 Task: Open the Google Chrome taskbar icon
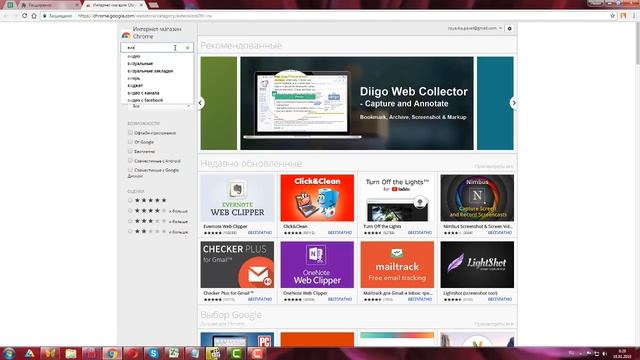tap(112, 353)
